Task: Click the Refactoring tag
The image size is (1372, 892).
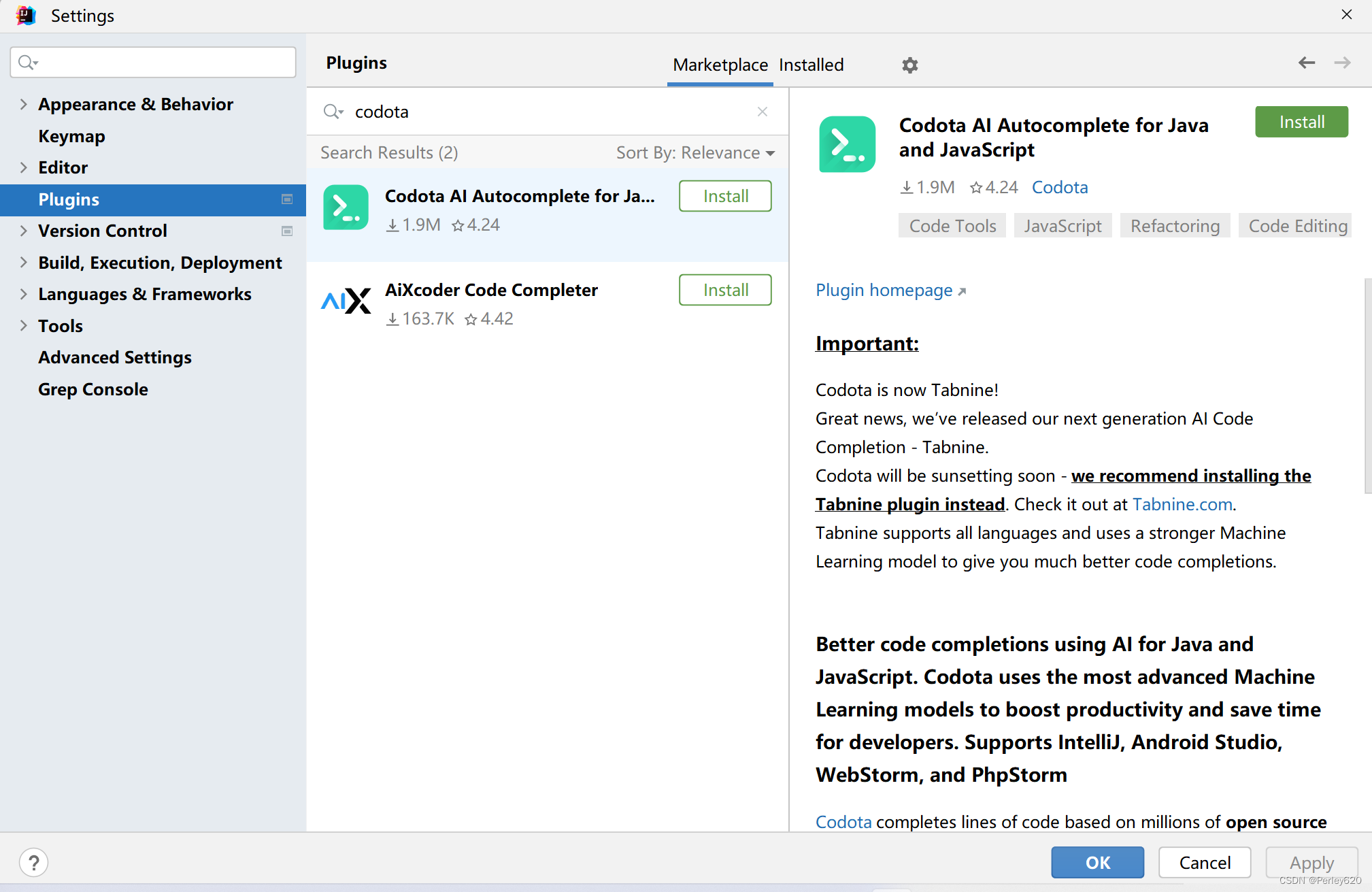Action: click(x=1175, y=226)
